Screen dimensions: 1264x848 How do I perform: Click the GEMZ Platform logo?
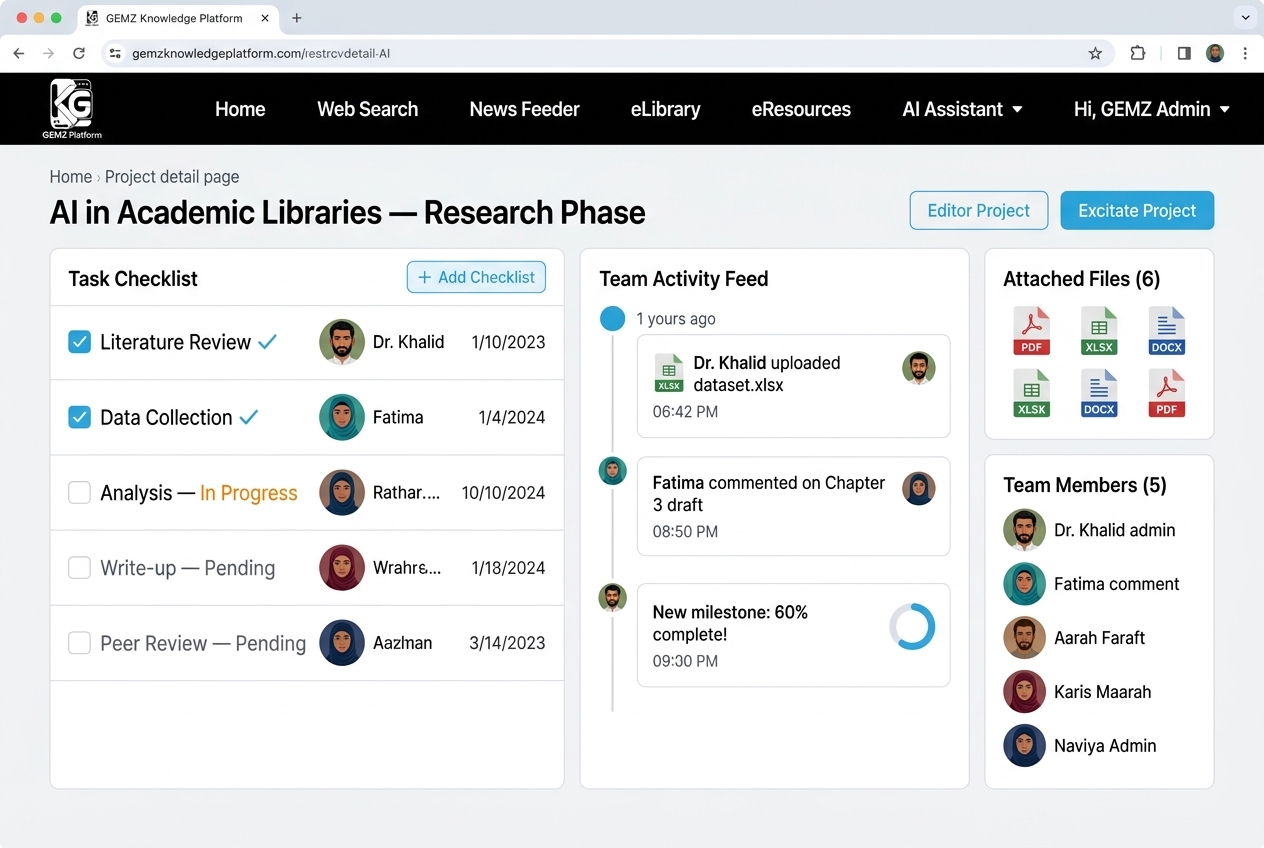71,108
